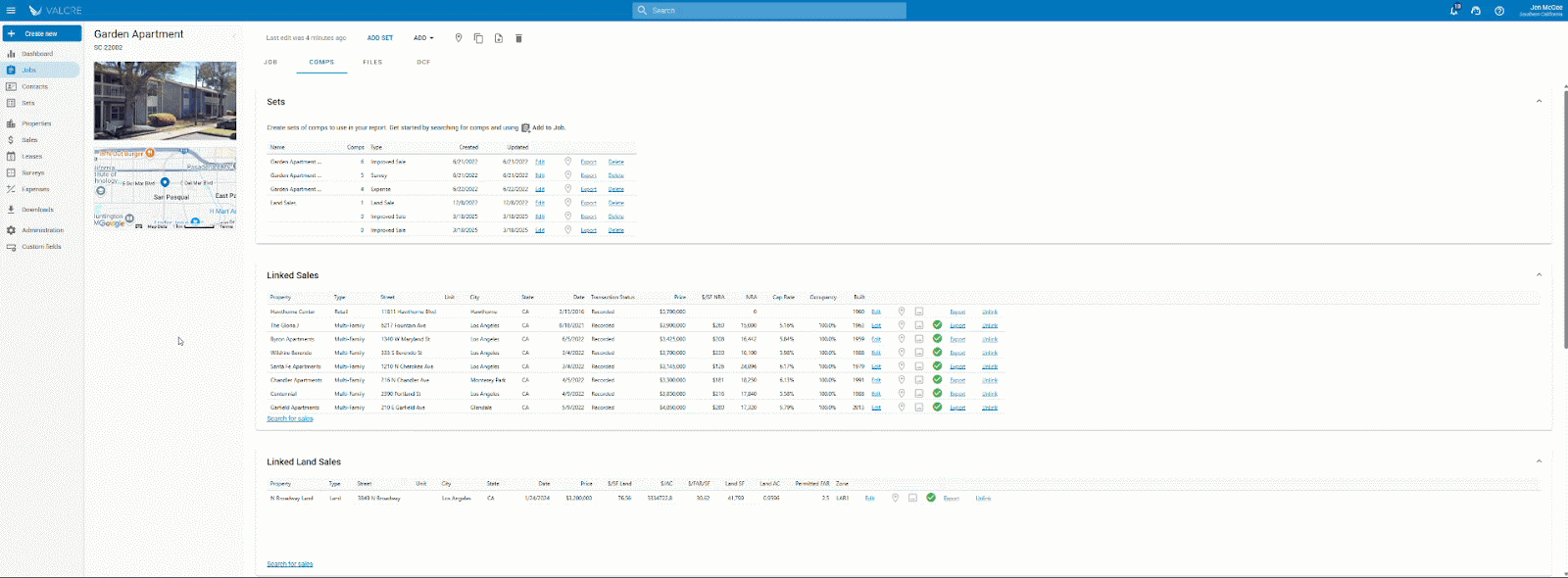This screenshot has height=578, width=1568.
Task: Toggle green check for N Broadway Land
Action: tap(931, 498)
